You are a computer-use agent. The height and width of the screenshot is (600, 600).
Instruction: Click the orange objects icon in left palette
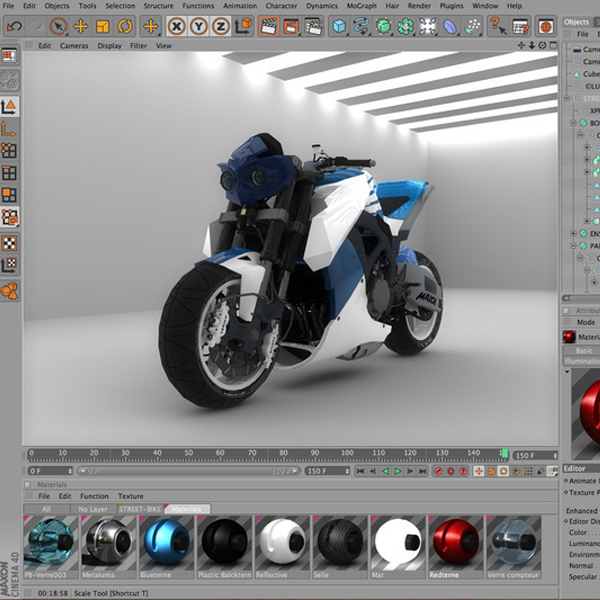point(9,291)
